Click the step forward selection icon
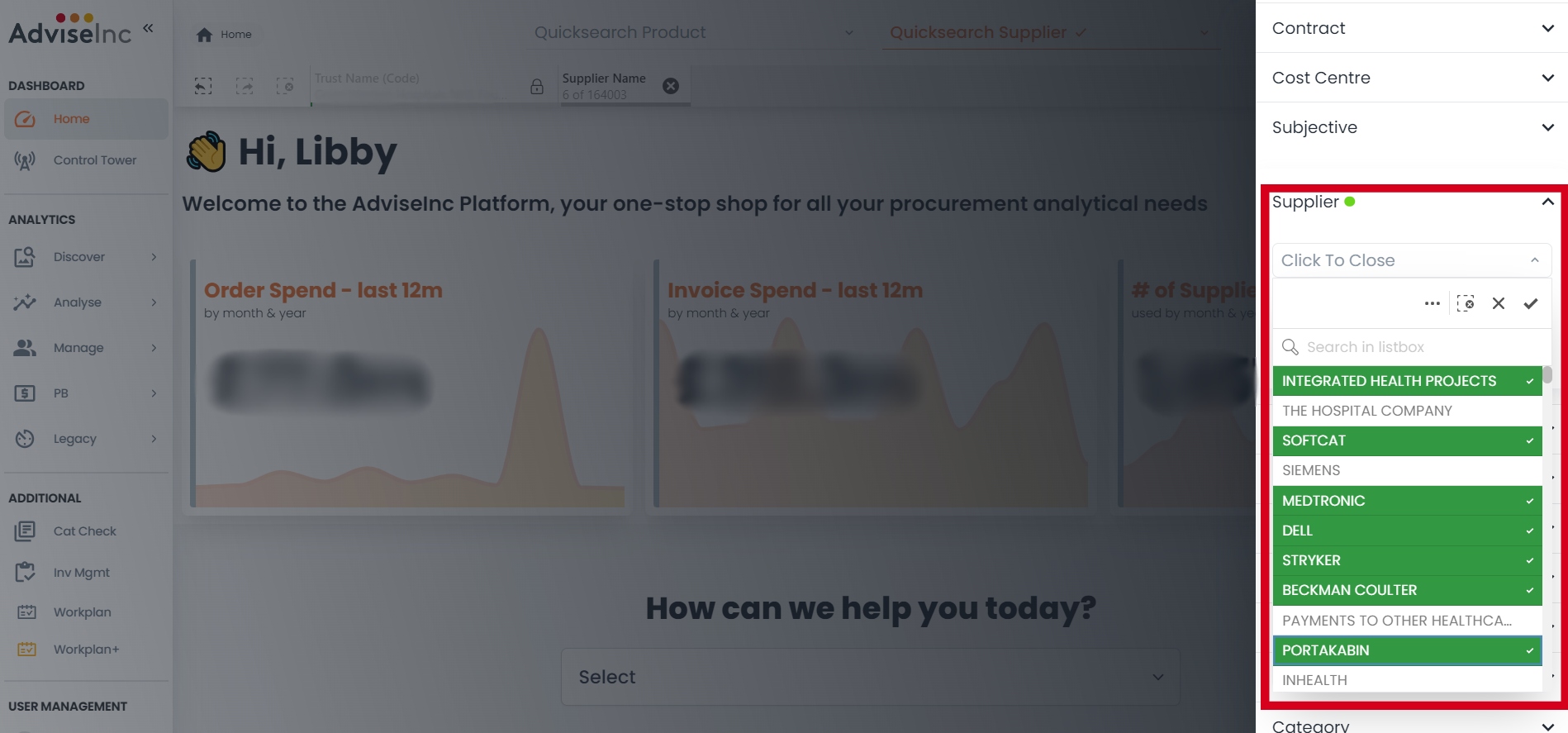Viewport: 1568px width, 733px height. [x=245, y=86]
